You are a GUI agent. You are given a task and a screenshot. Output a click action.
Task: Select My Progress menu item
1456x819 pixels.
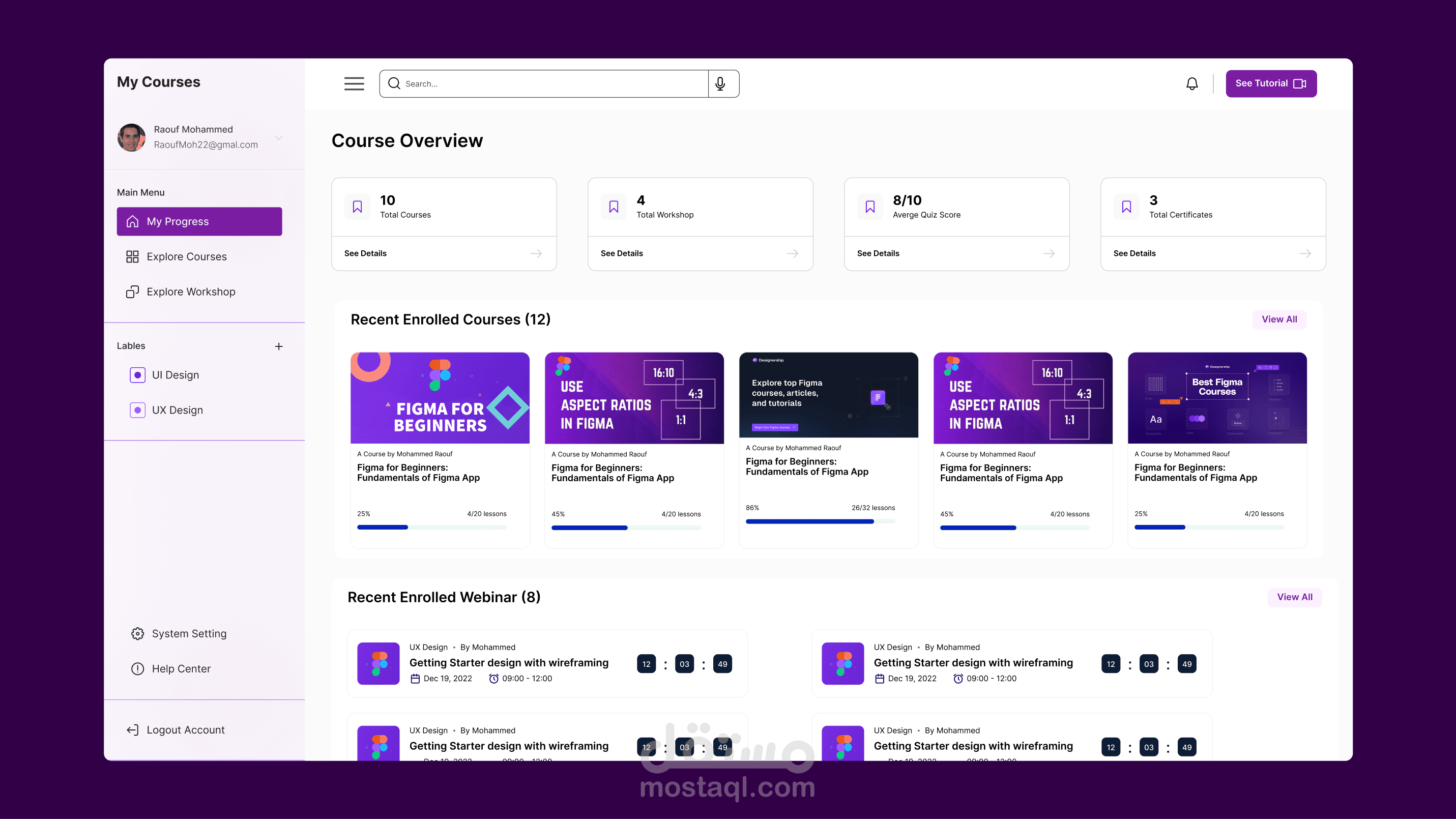(199, 222)
